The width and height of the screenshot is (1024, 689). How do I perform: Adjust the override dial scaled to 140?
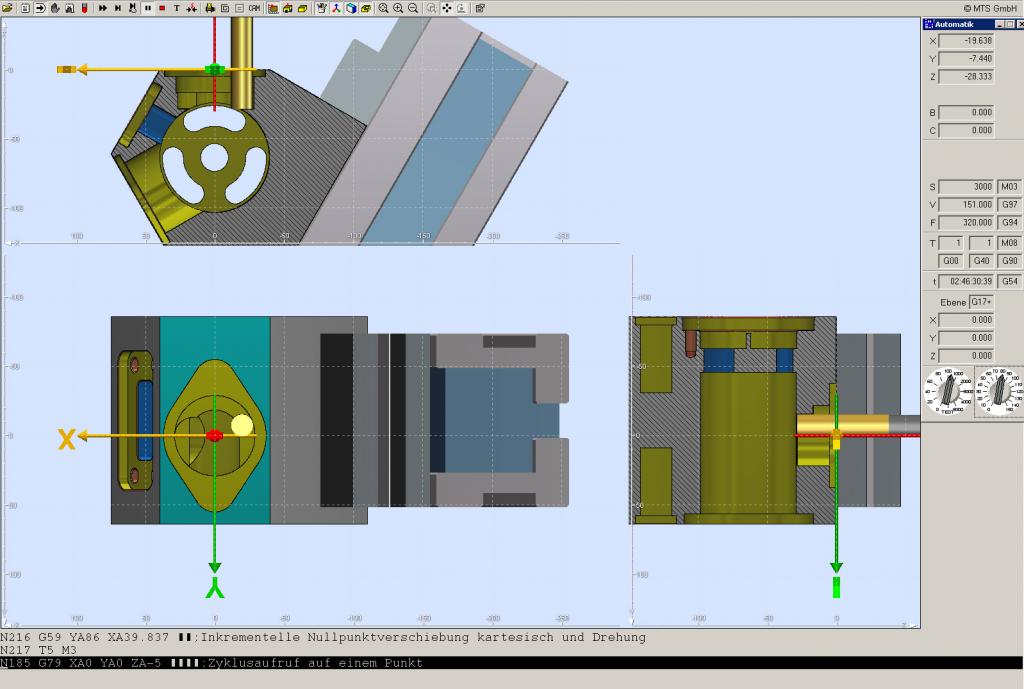pos(999,391)
